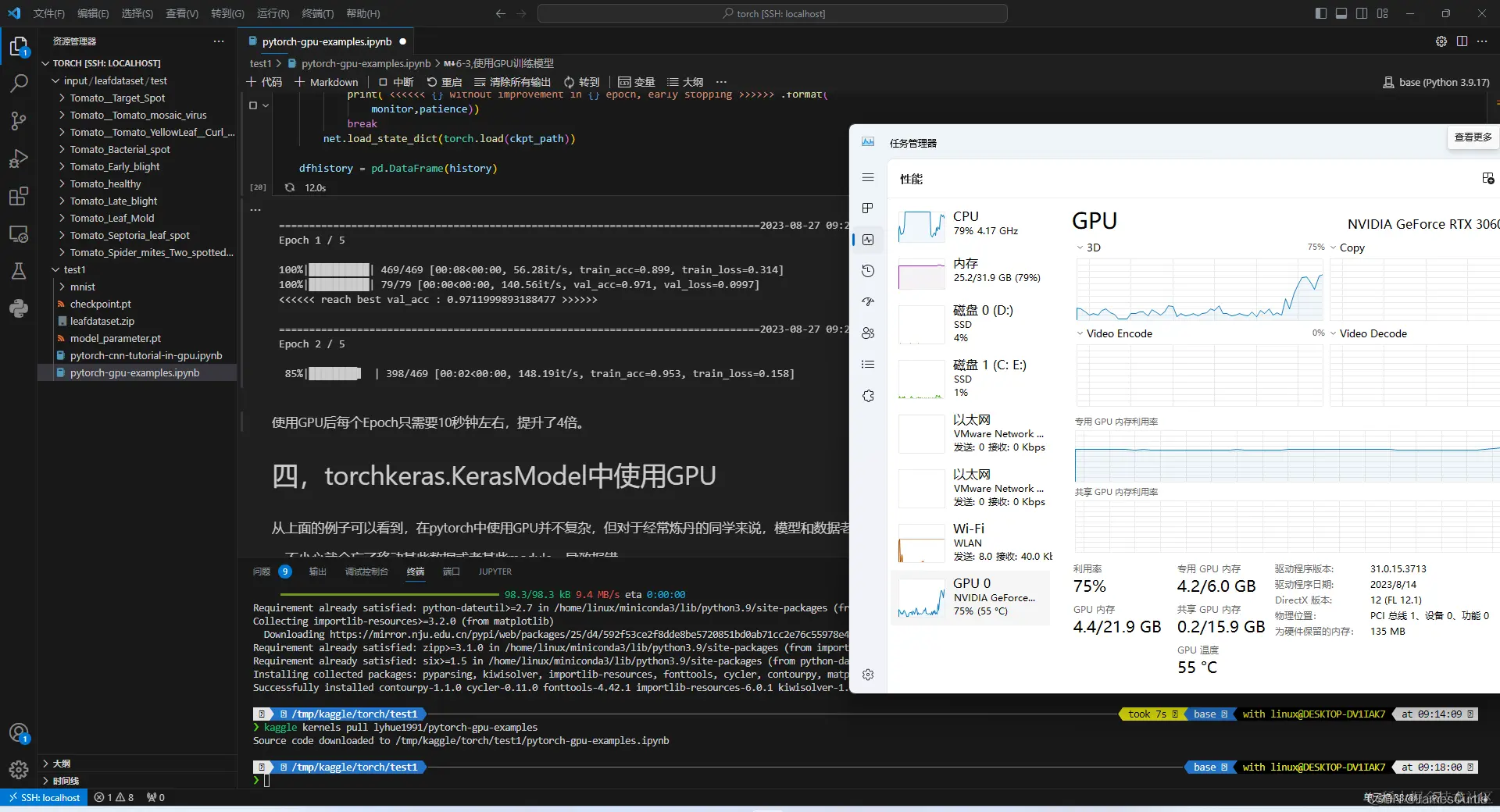Open the Manage gear in VS Code
Screen dimensions: 1500x812
point(19,771)
